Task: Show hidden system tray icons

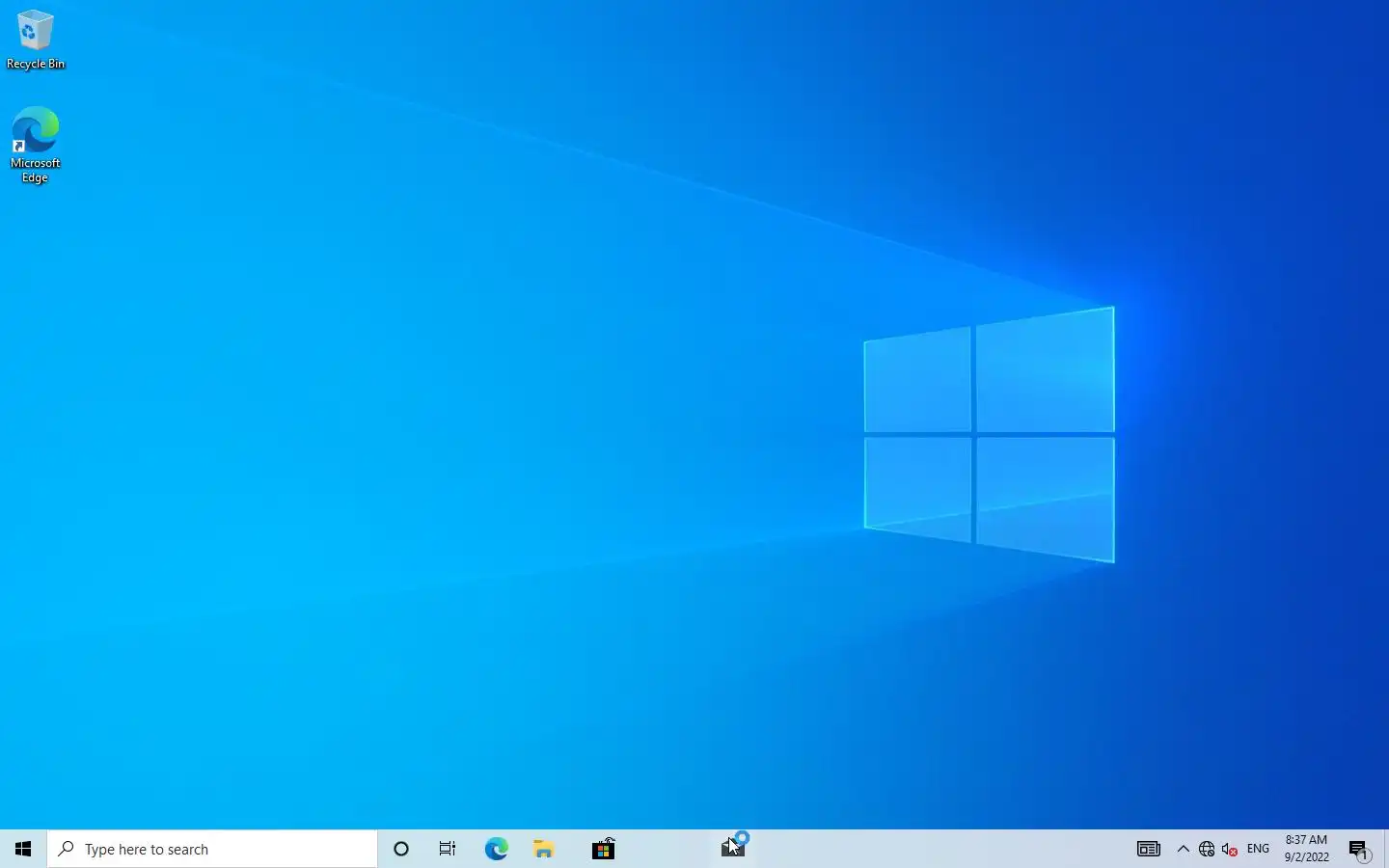Action: pyautogui.click(x=1184, y=849)
